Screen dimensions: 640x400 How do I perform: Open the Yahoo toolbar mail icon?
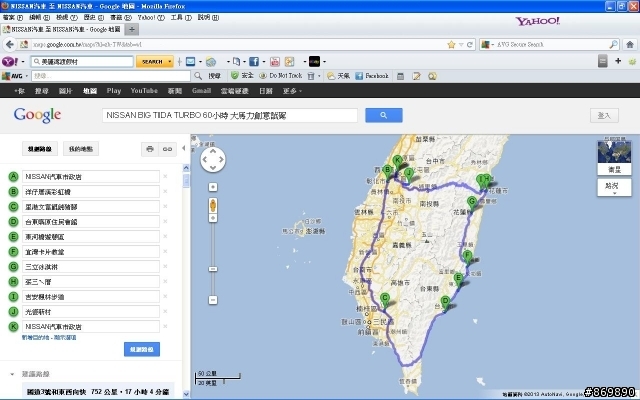pyautogui.click(x=190, y=62)
